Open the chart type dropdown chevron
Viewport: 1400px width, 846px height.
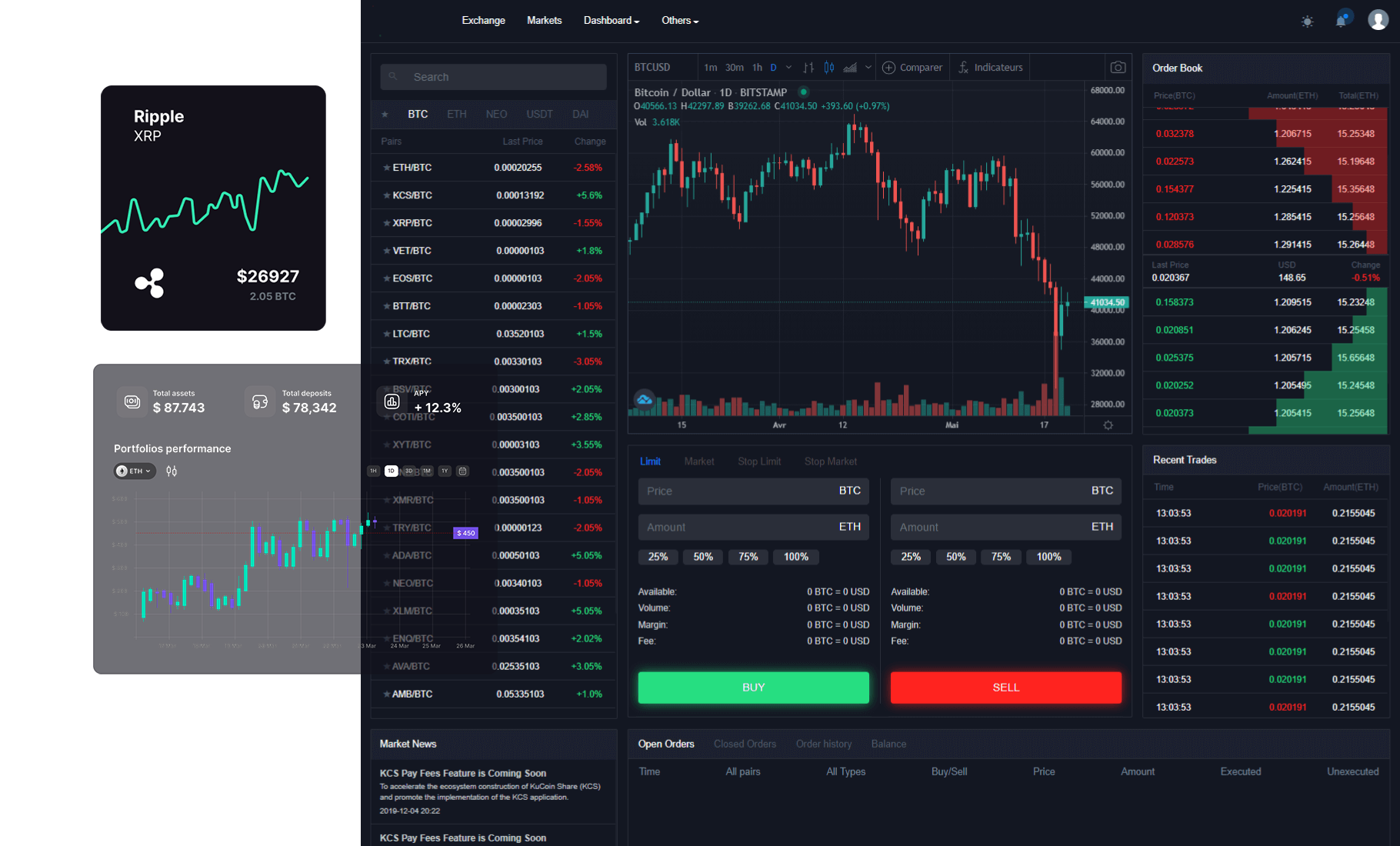coord(868,67)
